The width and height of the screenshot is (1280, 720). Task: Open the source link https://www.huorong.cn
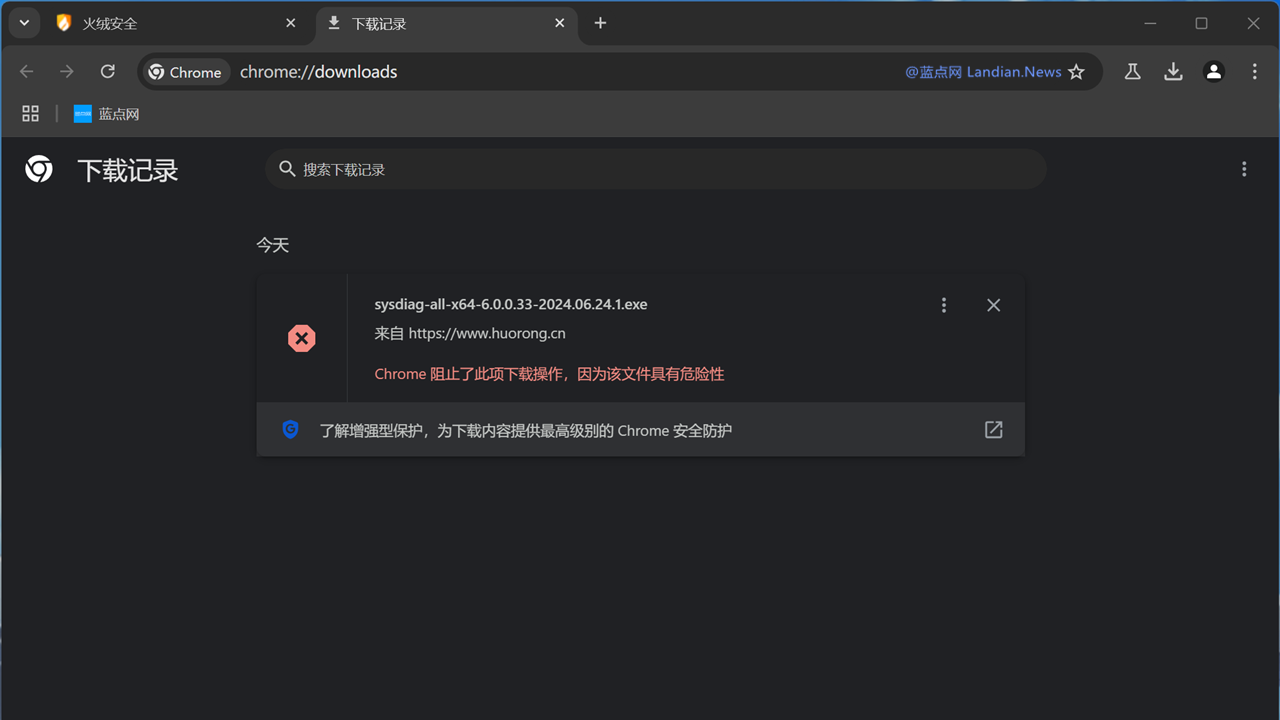click(x=487, y=333)
